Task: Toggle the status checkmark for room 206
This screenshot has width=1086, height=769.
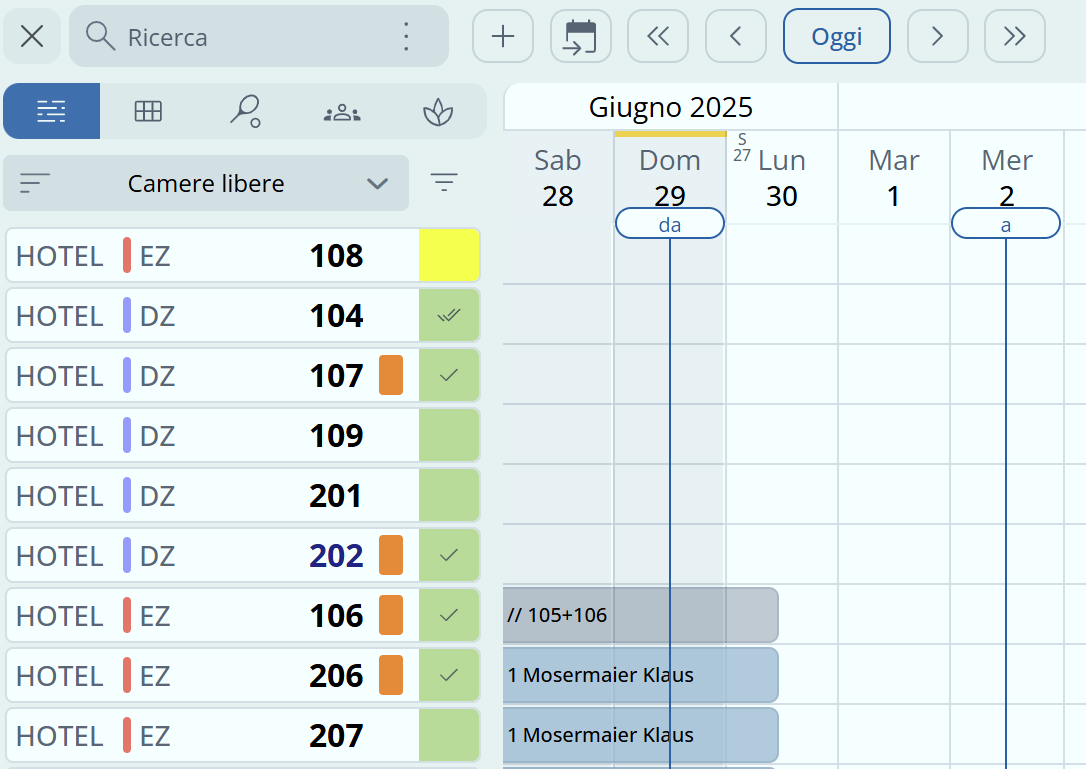Action: (449, 675)
